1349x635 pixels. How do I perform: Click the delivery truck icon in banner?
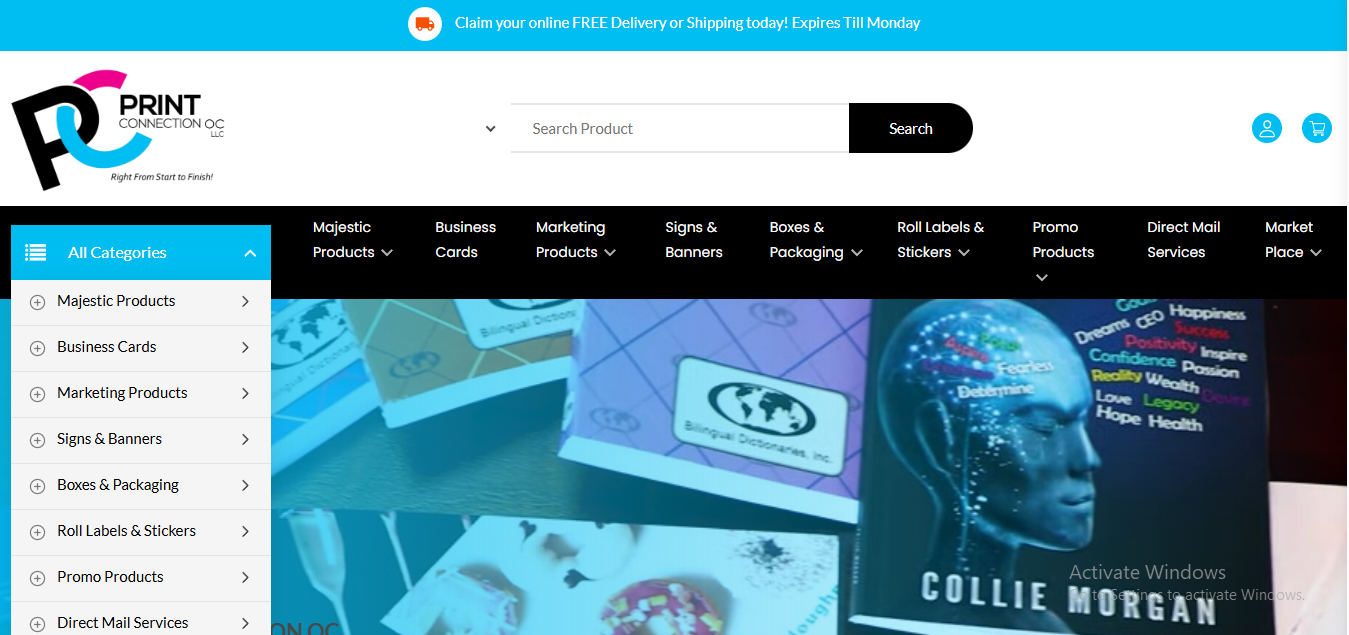coord(425,23)
